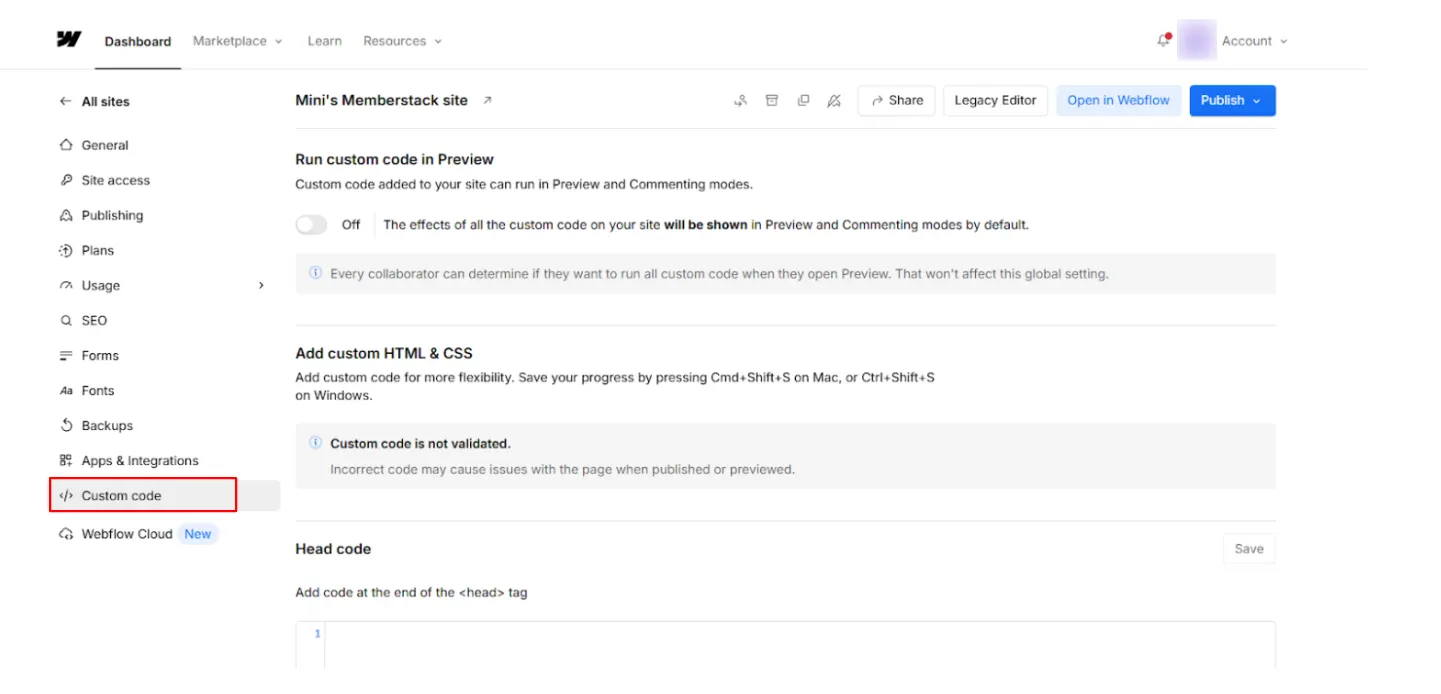
Task: Click the Mini's Memberstack site title
Action: 381,100
